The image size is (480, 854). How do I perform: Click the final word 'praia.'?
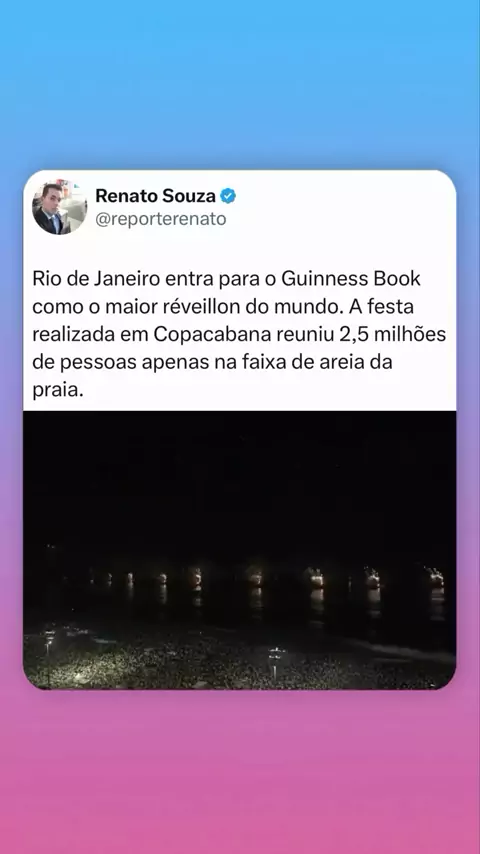coord(58,391)
